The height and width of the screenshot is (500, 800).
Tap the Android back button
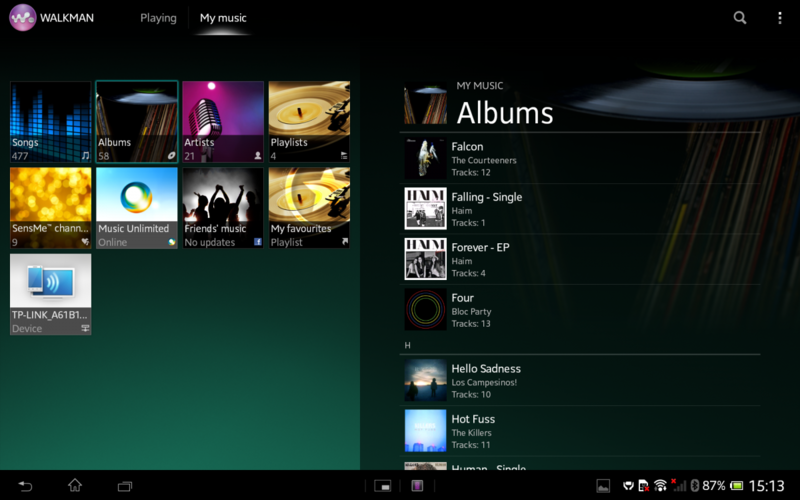click(x=25, y=486)
